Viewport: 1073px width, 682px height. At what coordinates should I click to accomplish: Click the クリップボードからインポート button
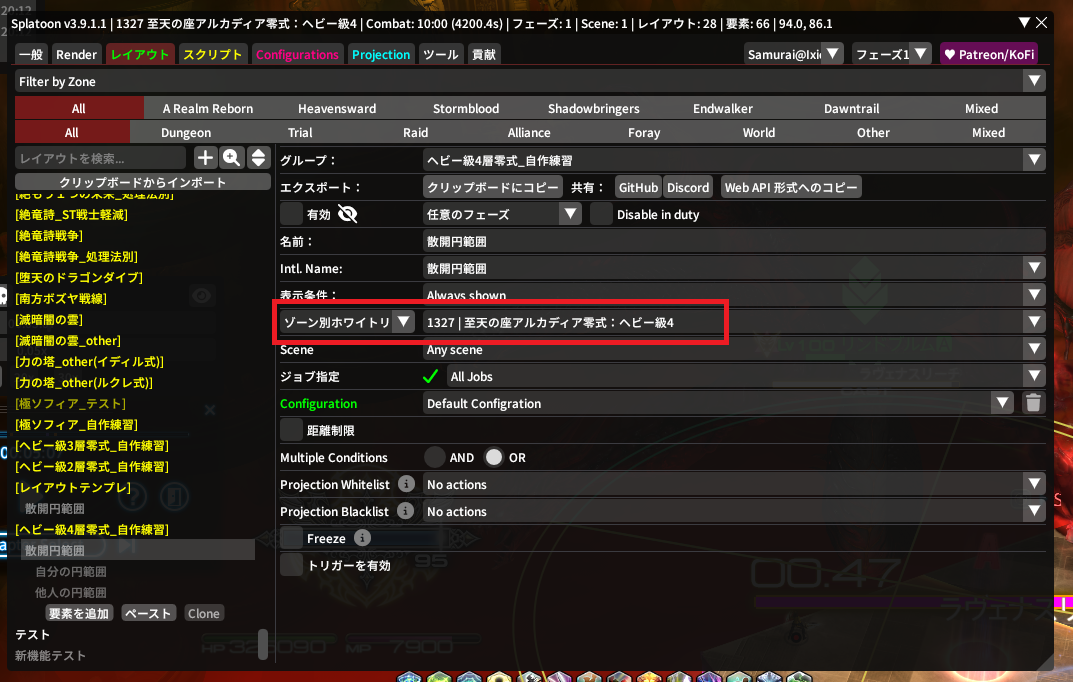[143, 182]
